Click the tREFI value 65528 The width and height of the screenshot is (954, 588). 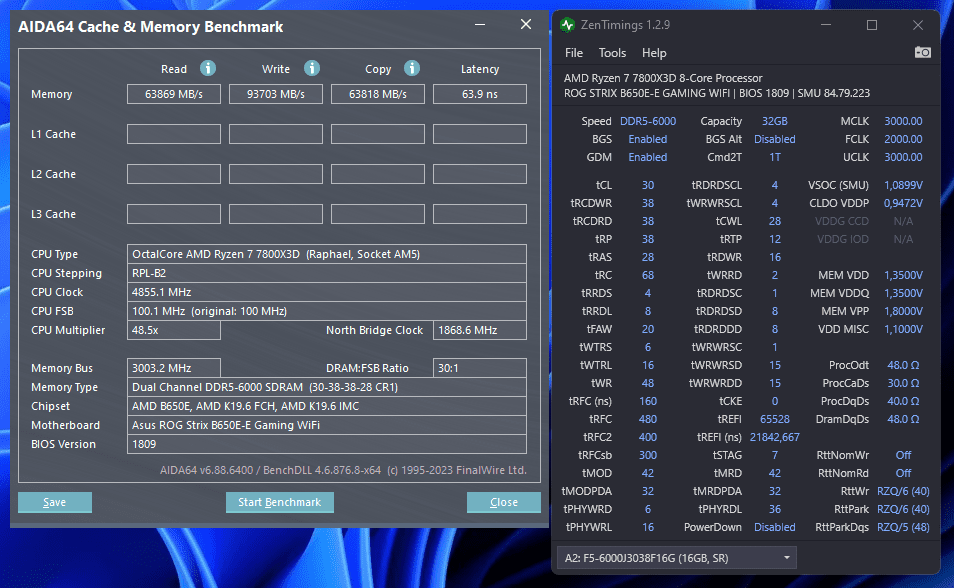[x=775, y=419]
